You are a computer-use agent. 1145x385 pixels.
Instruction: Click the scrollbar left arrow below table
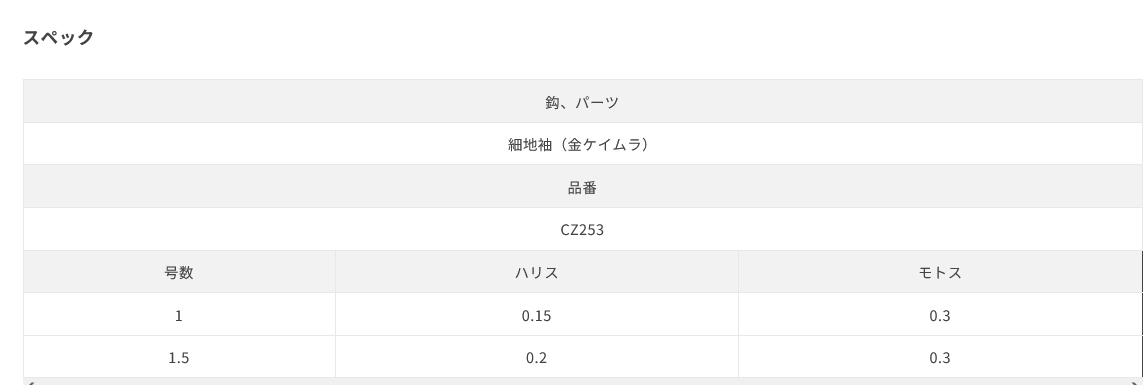(x=29, y=382)
